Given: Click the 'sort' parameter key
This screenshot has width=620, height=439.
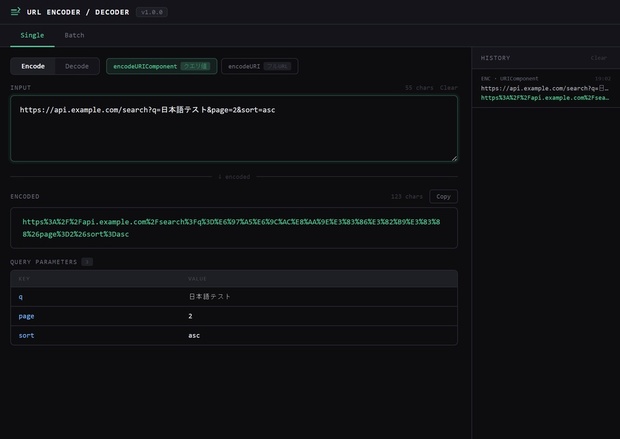Looking at the screenshot, I should coord(26,335).
